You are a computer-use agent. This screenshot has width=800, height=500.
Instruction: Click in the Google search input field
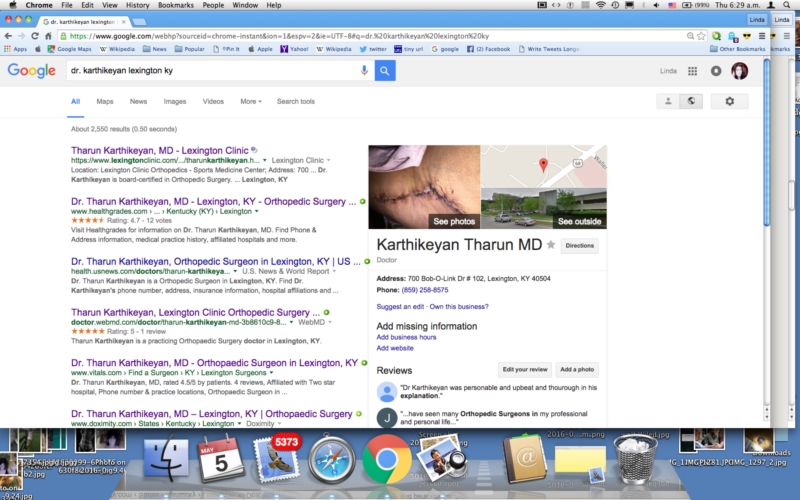[x=210, y=71]
